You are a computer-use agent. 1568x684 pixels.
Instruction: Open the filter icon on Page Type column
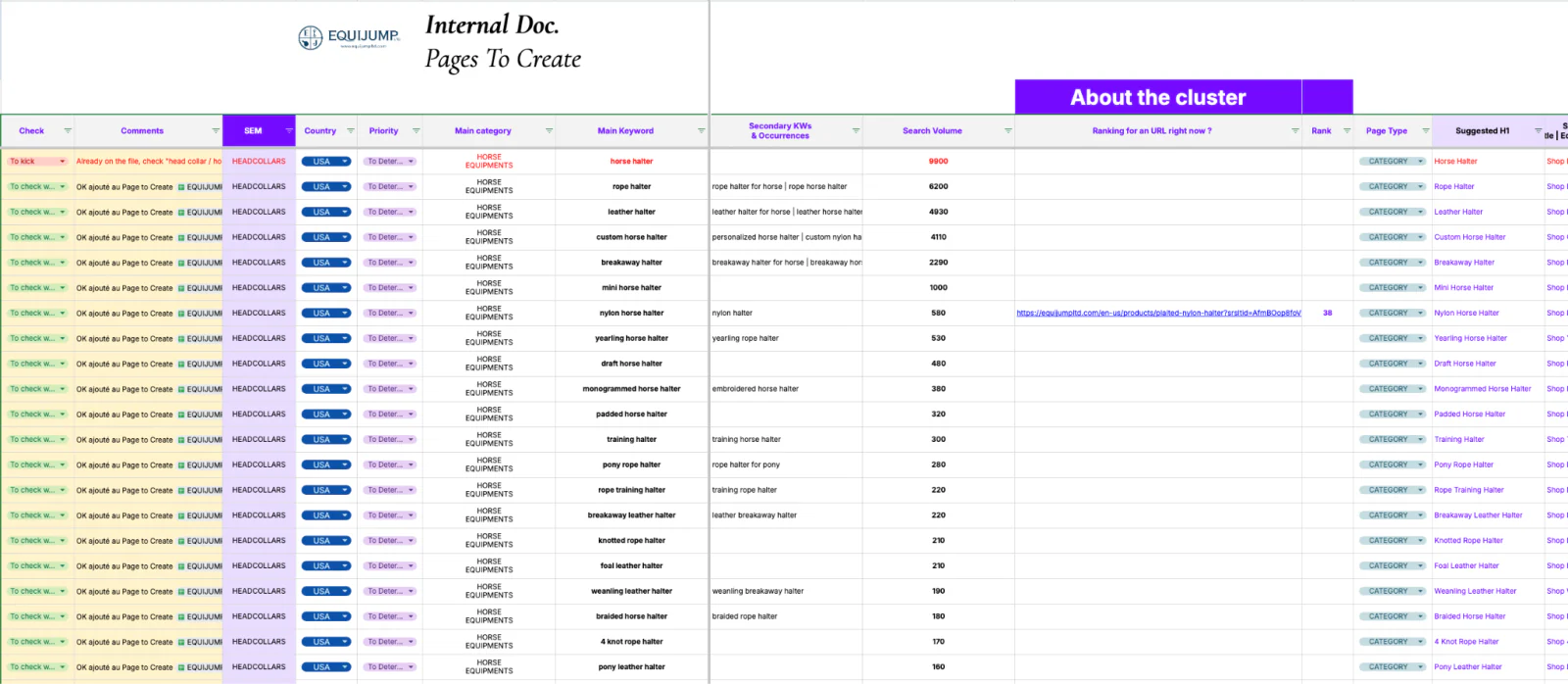1425,130
